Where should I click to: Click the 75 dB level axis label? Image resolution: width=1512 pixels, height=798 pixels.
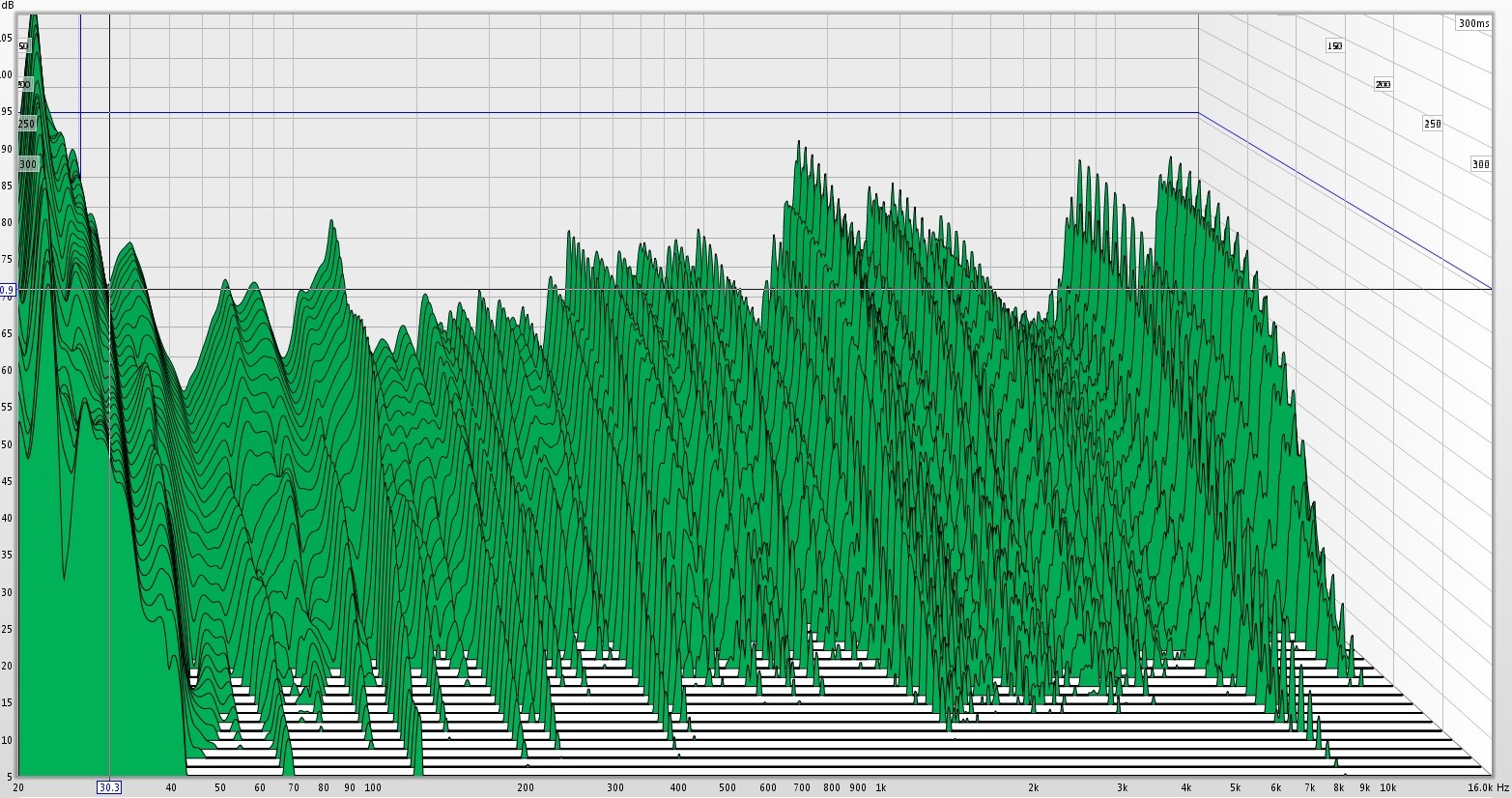(x=7, y=259)
